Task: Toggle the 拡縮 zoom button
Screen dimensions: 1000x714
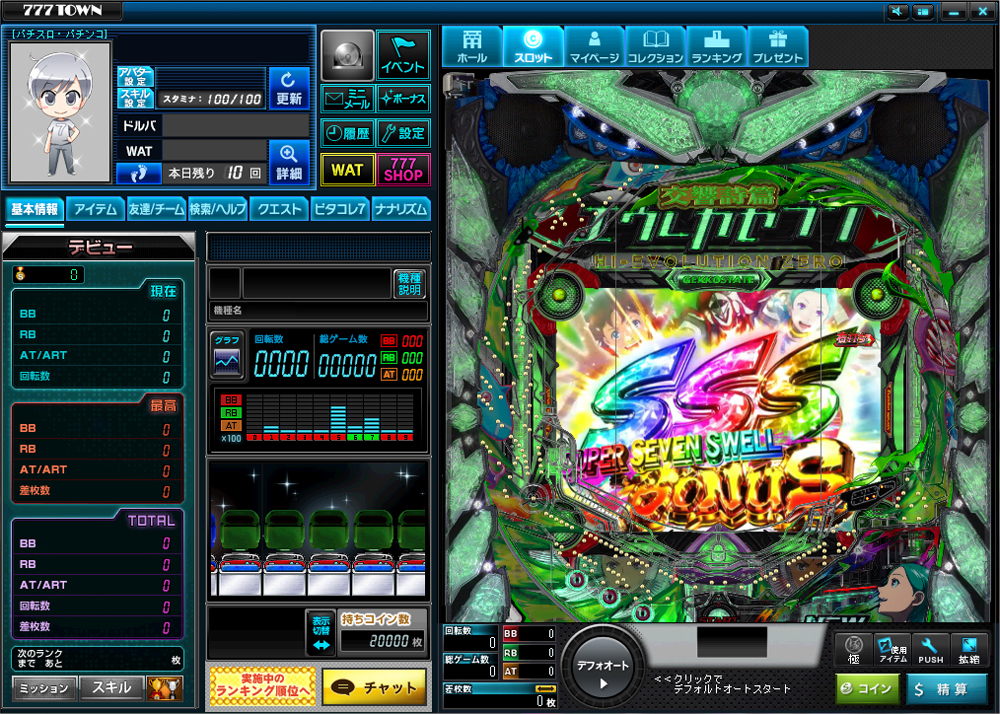Action: tap(969, 650)
